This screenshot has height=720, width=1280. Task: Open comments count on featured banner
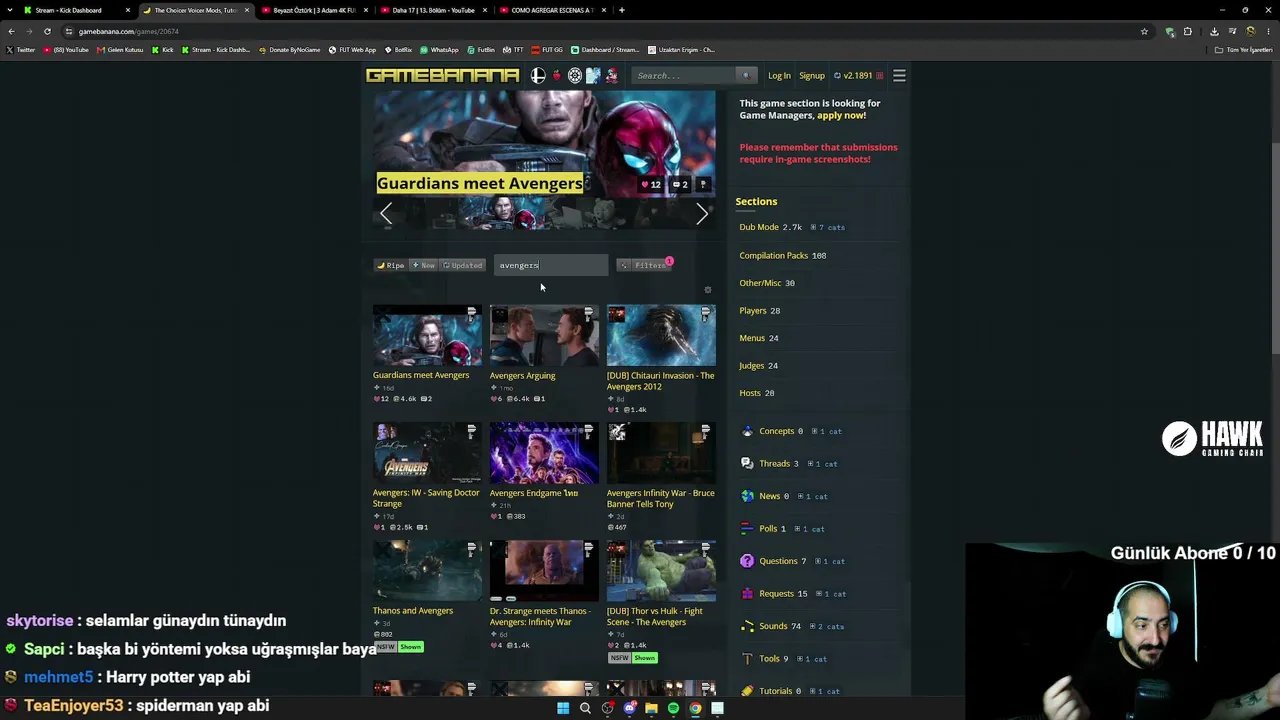(680, 184)
